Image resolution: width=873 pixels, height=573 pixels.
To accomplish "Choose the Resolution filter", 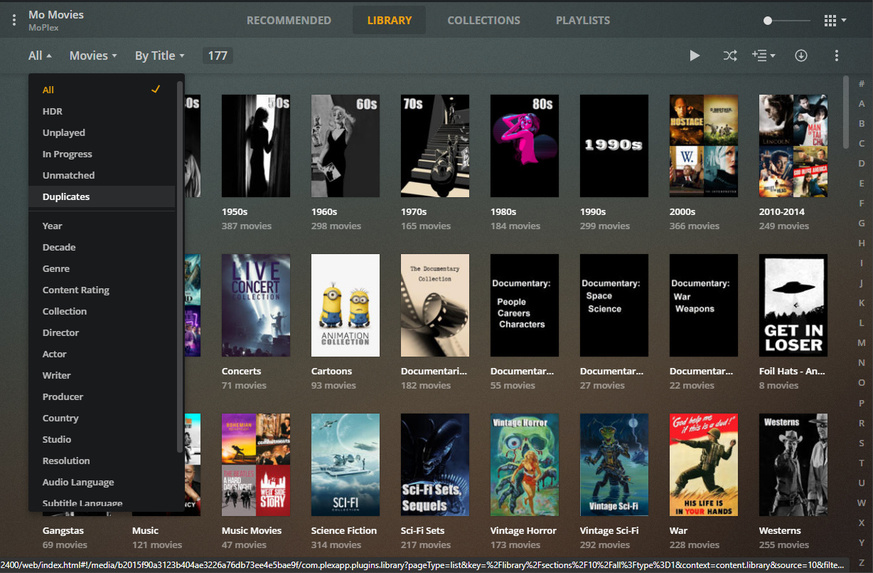I will click(x=102, y=461).
